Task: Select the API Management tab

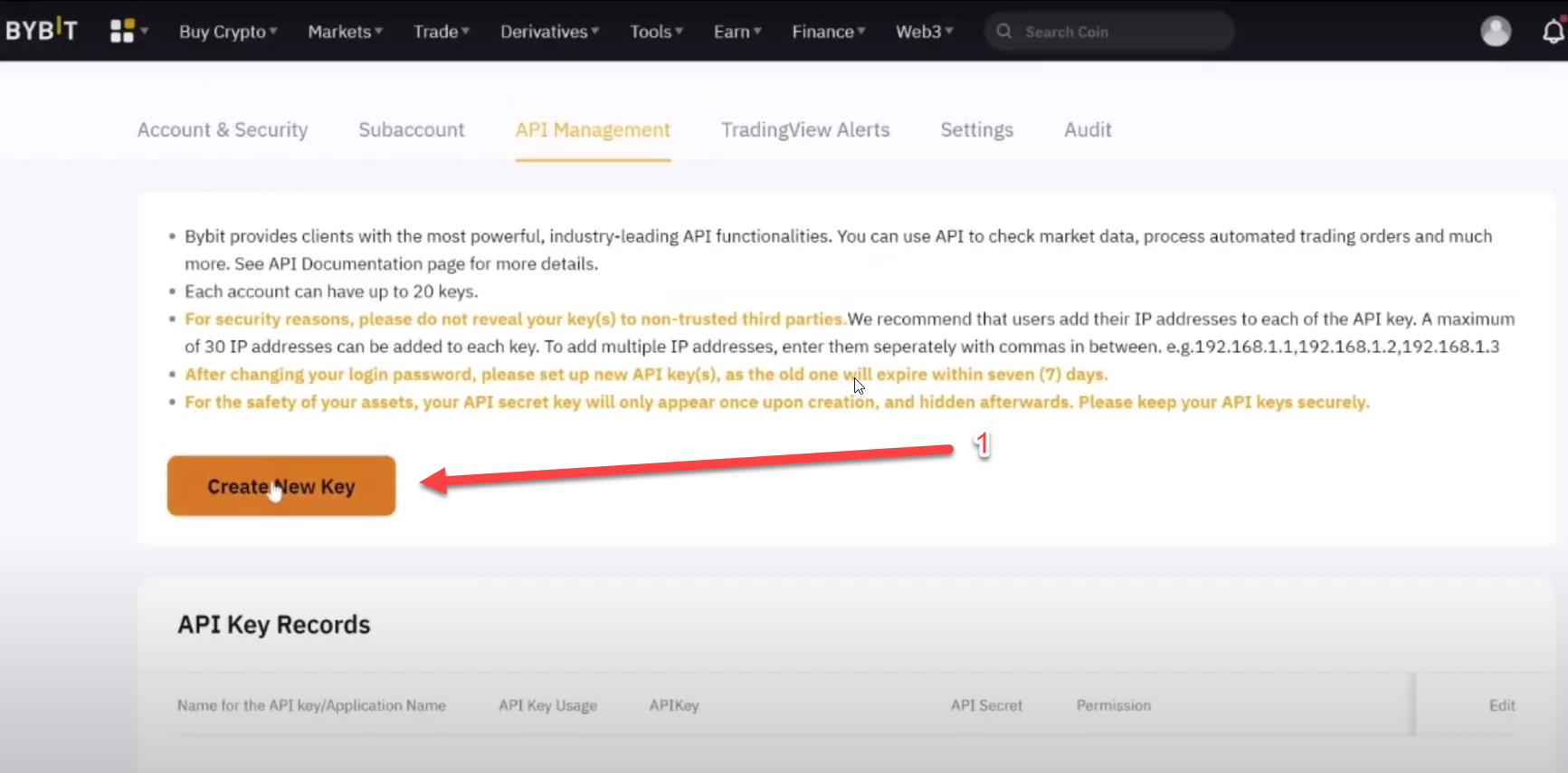Action: point(593,129)
